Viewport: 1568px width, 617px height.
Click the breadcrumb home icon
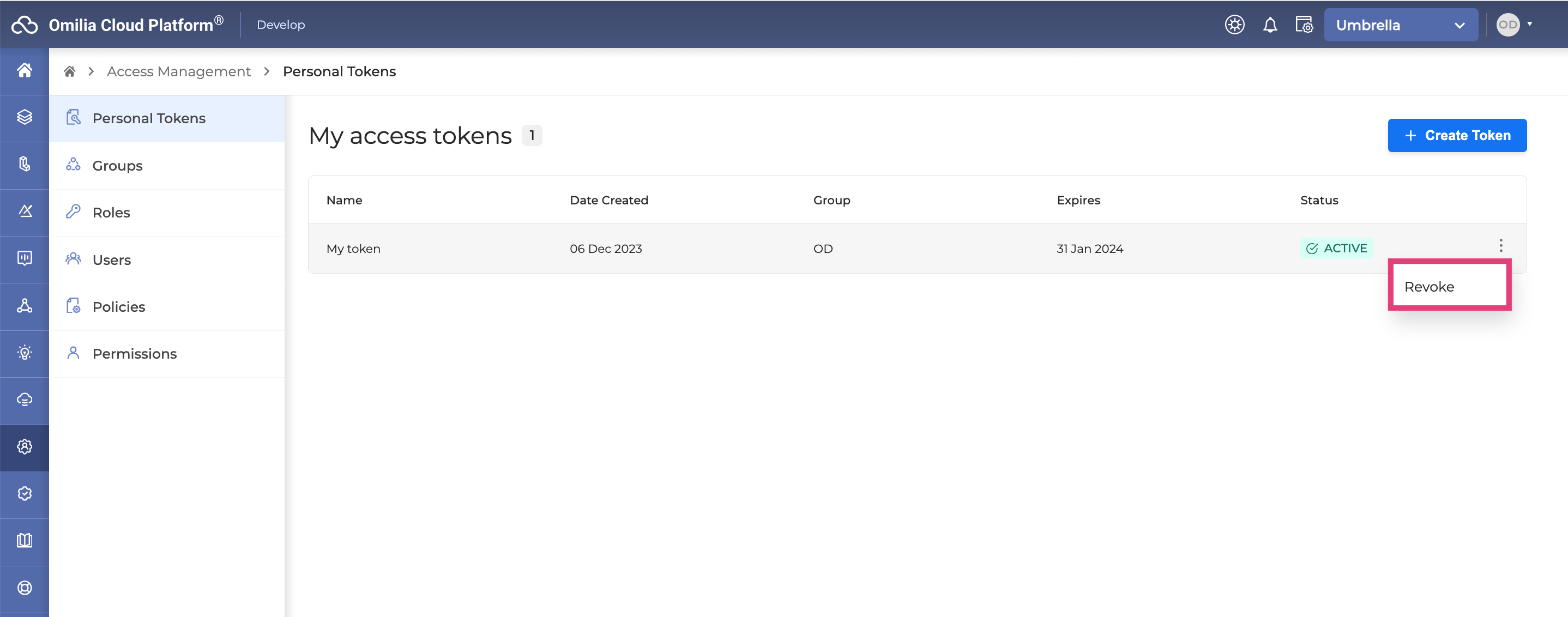pyautogui.click(x=69, y=72)
